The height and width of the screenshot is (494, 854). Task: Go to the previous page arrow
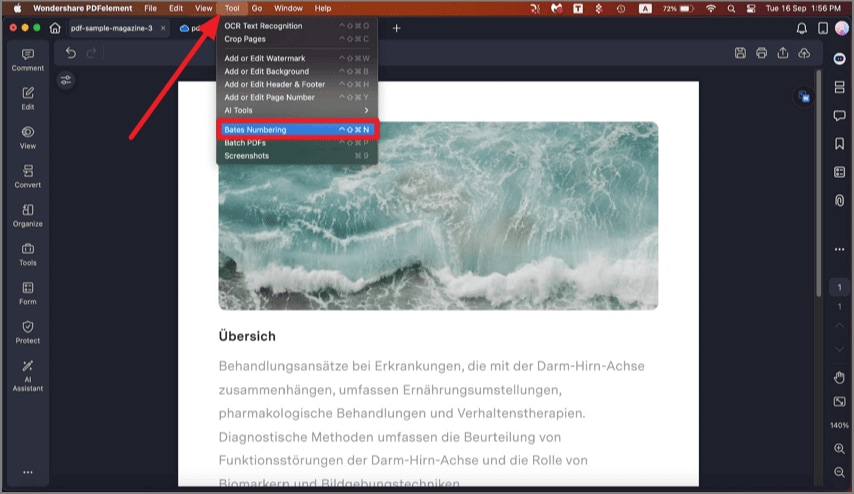tap(839, 326)
